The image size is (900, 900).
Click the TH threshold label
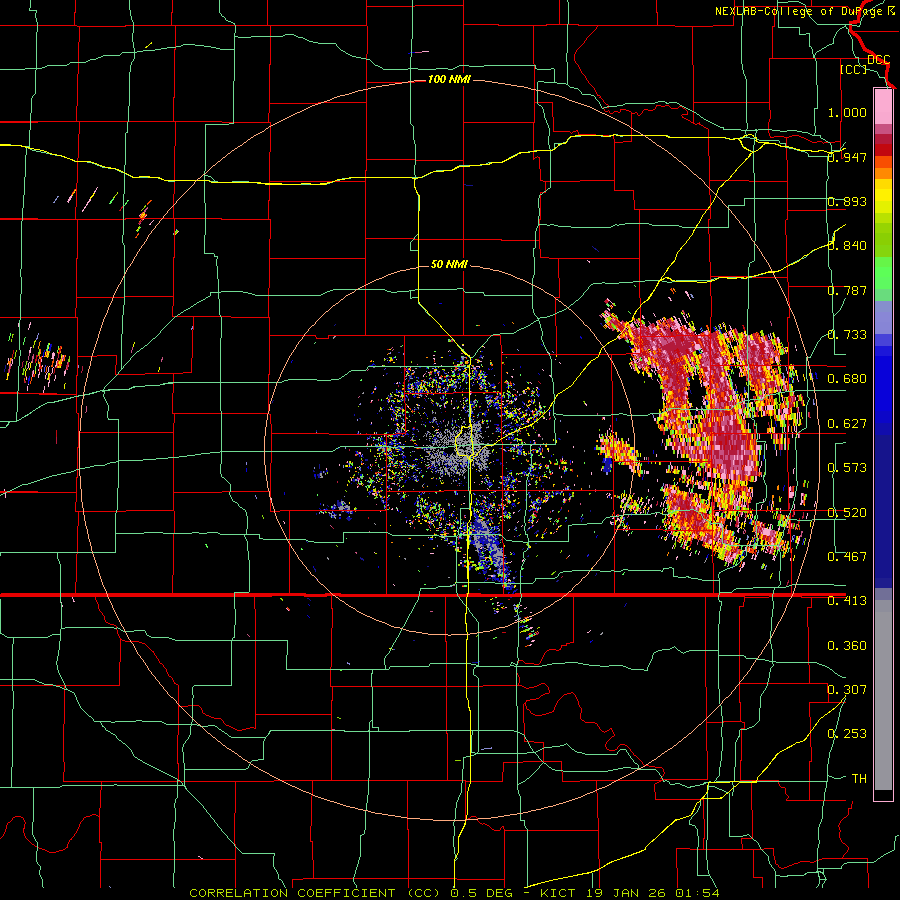click(x=859, y=779)
